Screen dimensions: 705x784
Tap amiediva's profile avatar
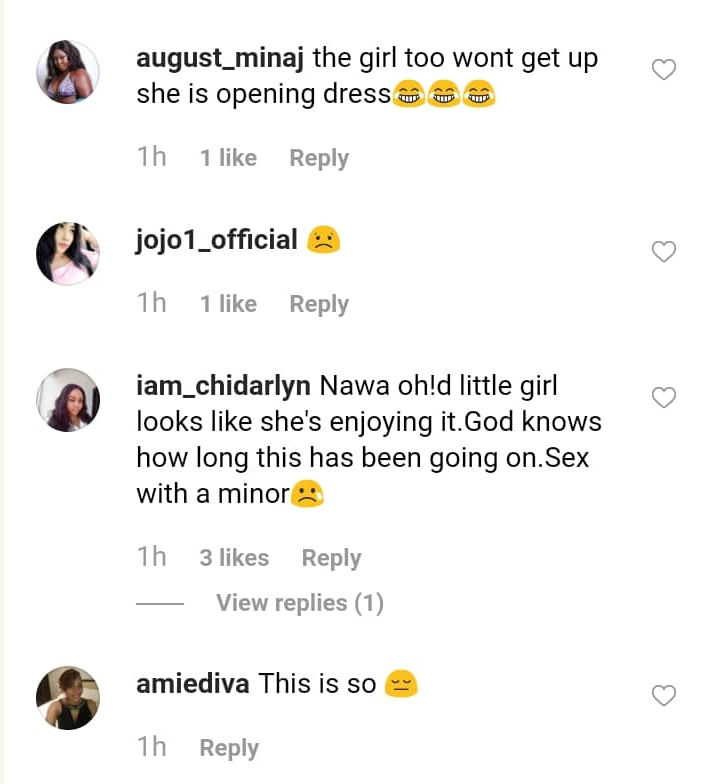68,697
